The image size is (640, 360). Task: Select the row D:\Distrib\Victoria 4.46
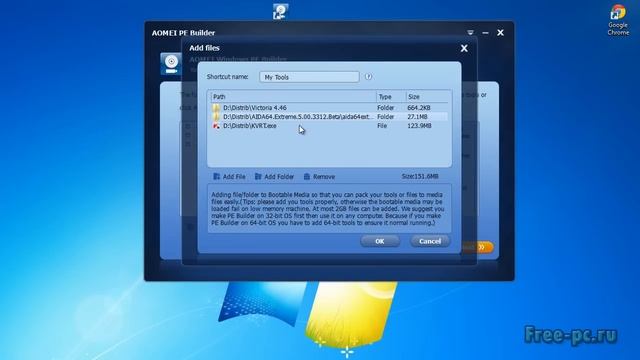pos(329,108)
